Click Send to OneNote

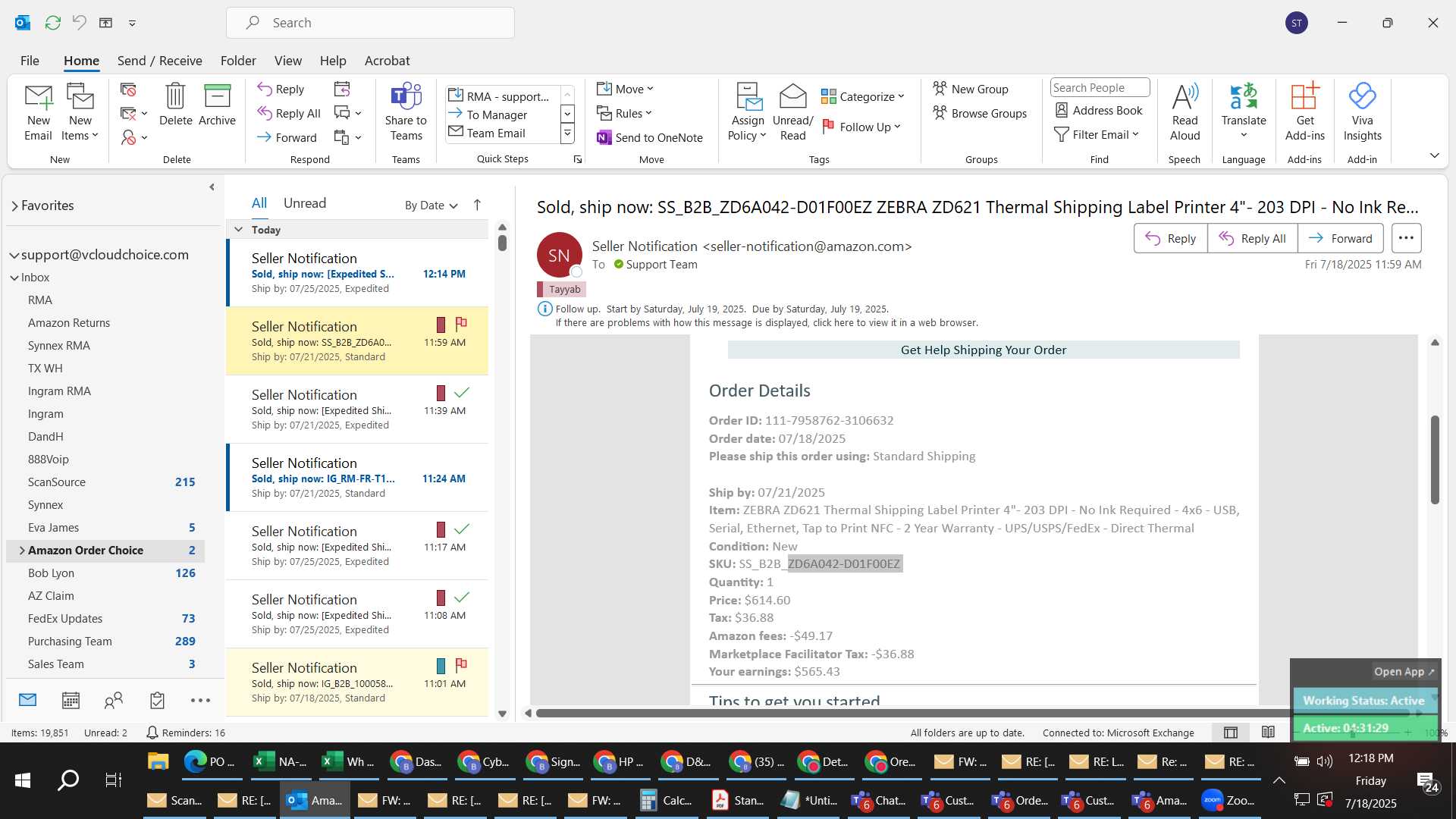tap(650, 137)
